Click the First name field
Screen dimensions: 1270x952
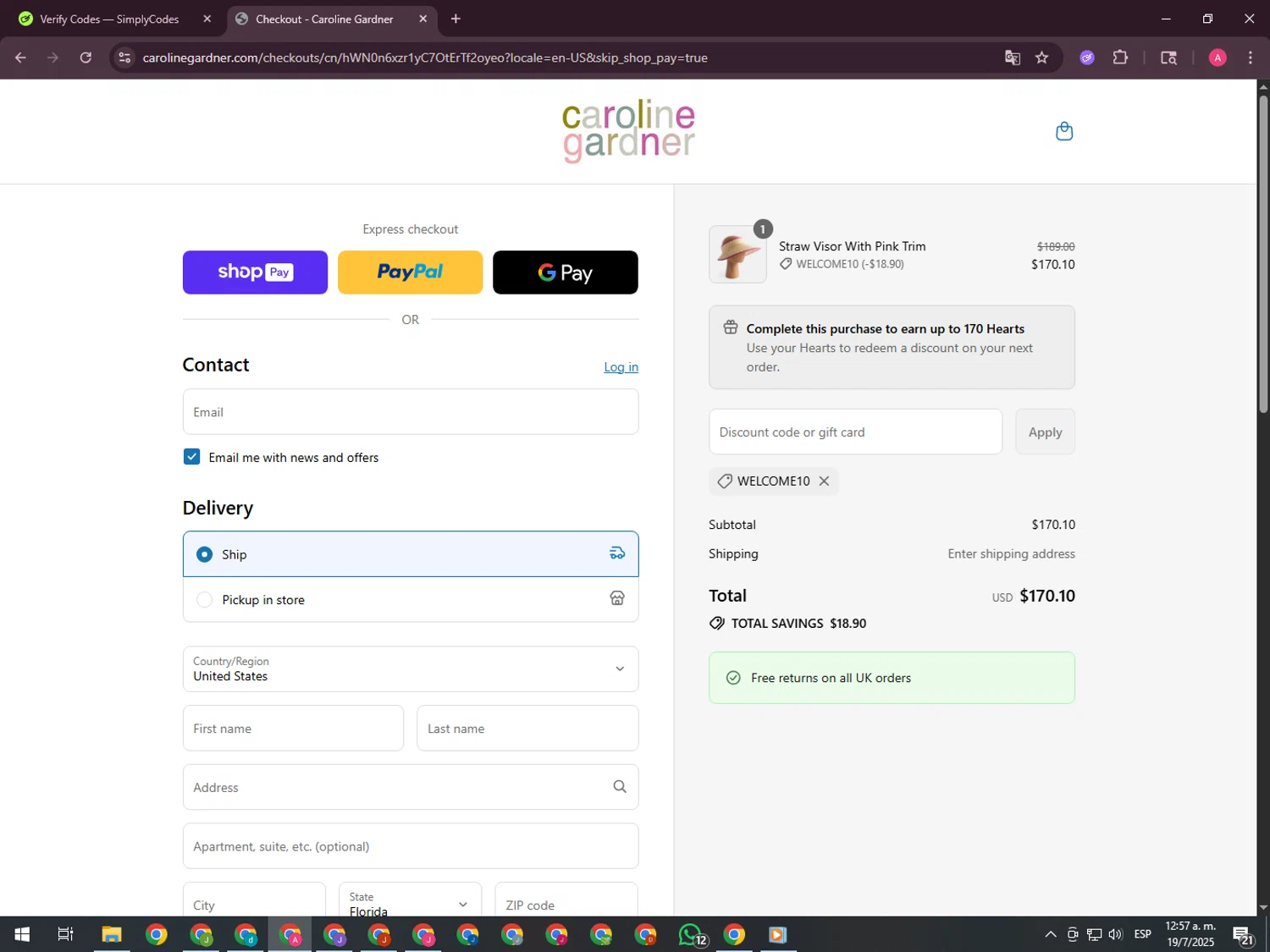[293, 729]
